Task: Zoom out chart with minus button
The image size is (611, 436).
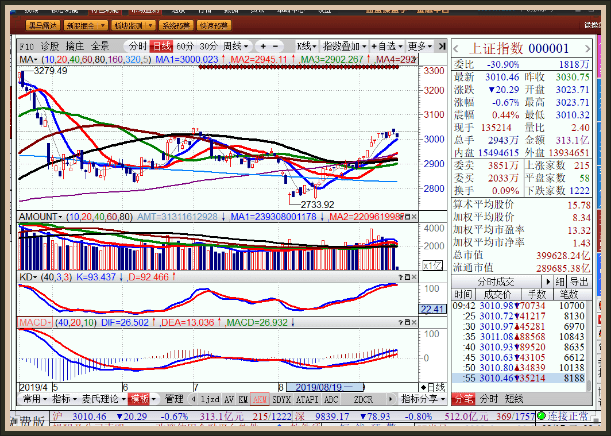Action: click(x=275, y=46)
